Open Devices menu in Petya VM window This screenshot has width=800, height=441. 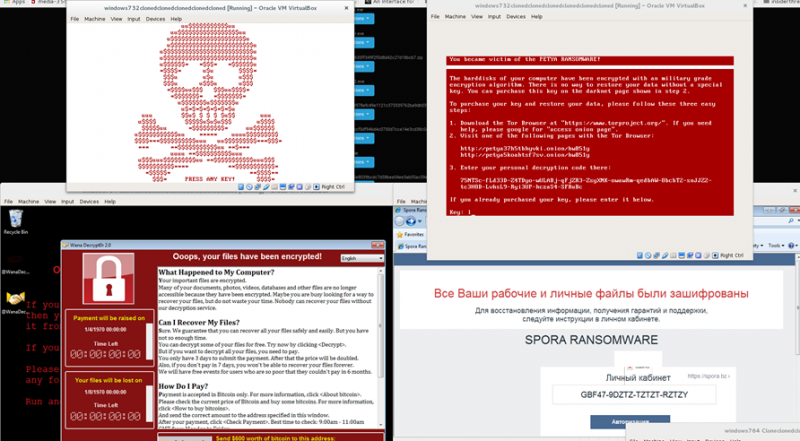516,16
